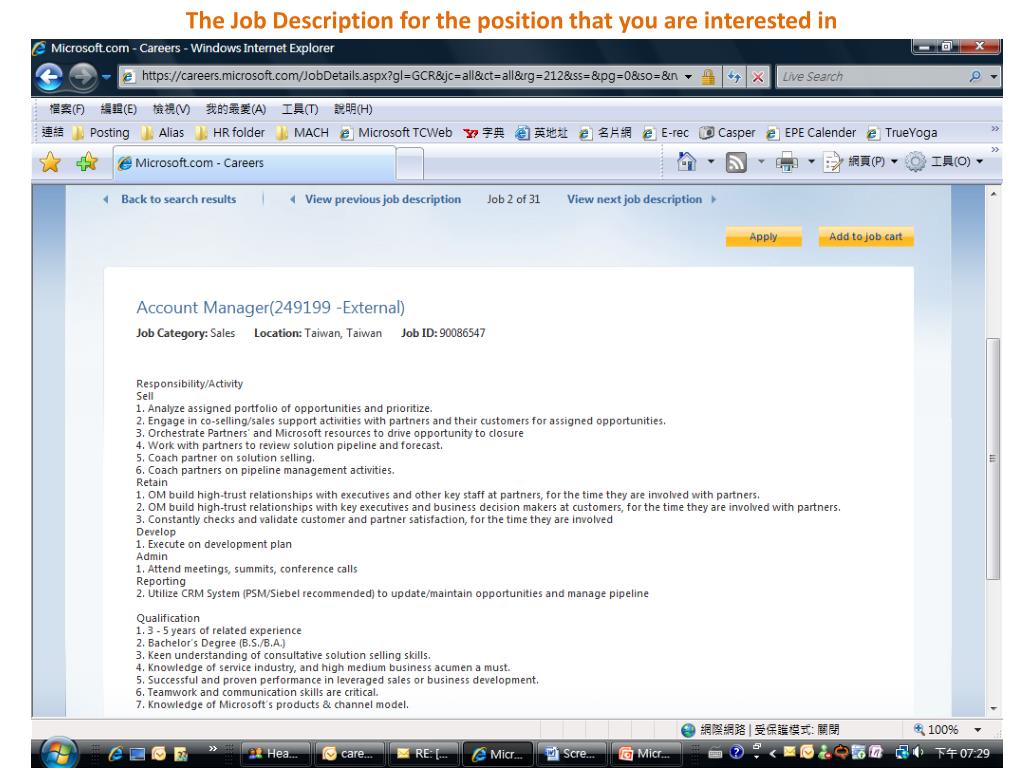Click Back to search results link
Screen dimensions: 1024x768
(x=178, y=199)
